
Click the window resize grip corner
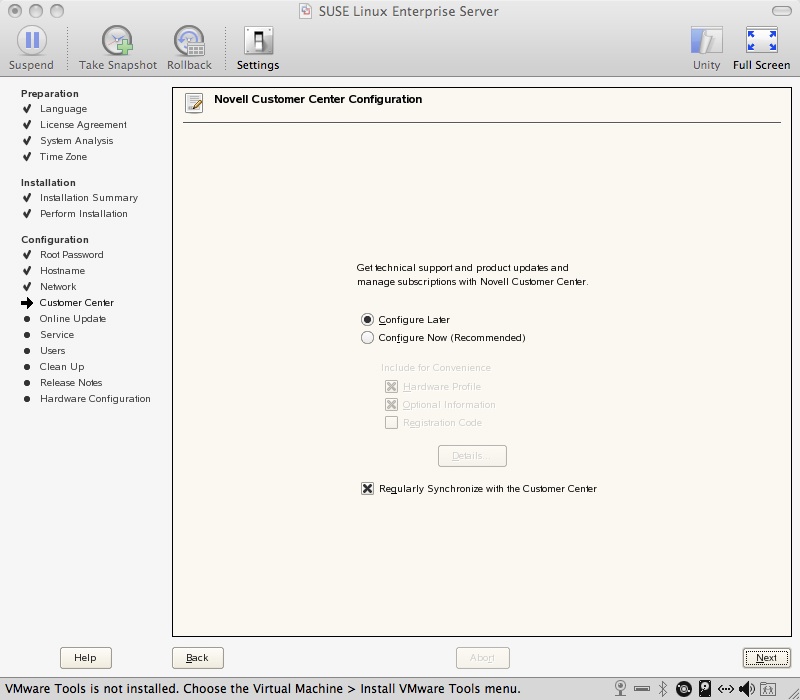[793, 693]
